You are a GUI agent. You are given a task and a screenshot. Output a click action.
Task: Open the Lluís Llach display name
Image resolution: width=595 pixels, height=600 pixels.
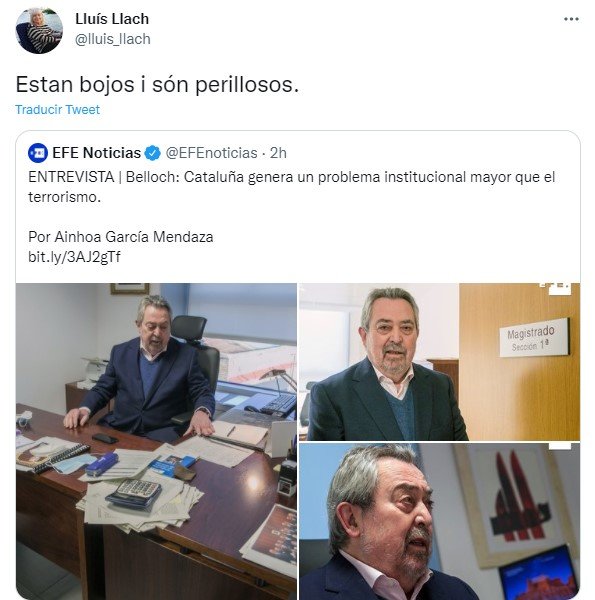[112, 19]
